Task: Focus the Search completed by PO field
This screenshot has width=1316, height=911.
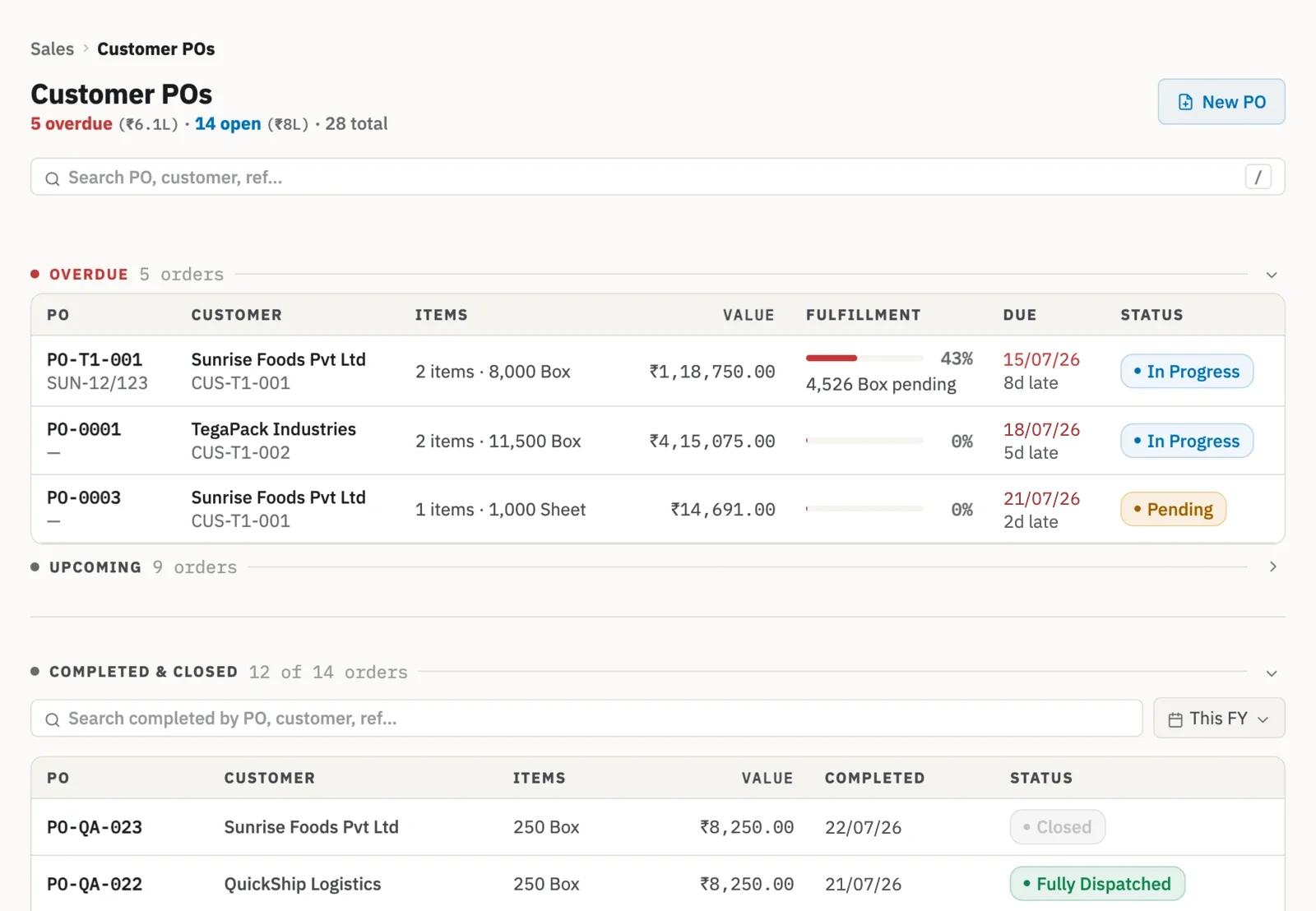Action: 586,719
